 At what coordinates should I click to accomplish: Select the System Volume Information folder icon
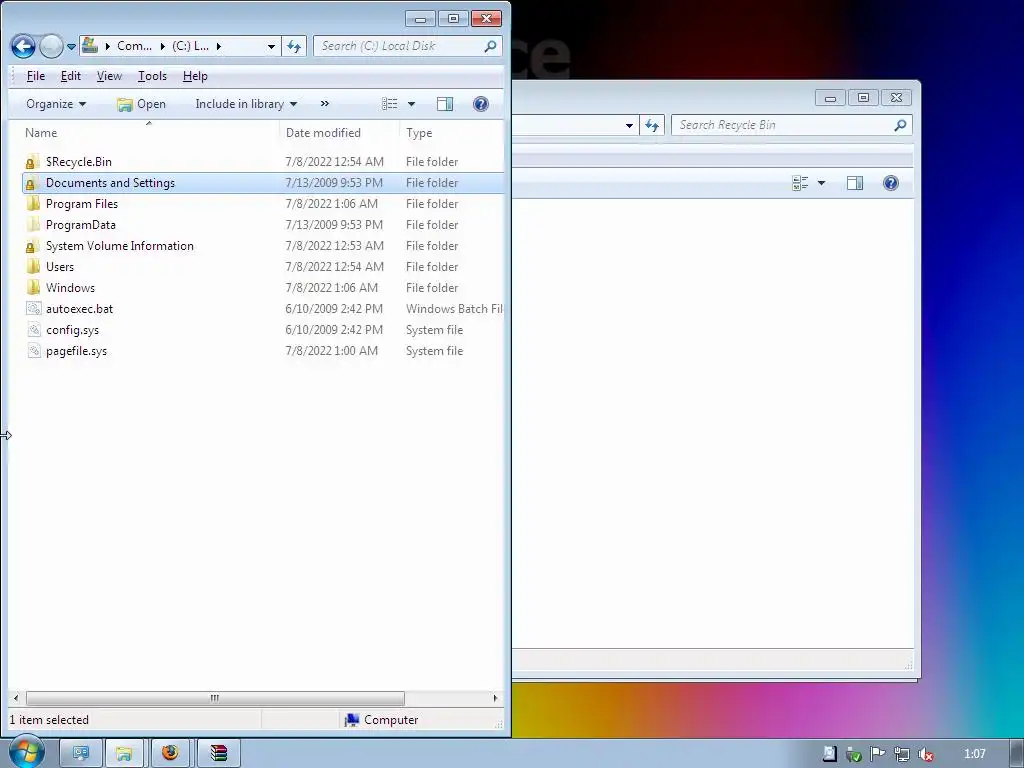click(32, 246)
